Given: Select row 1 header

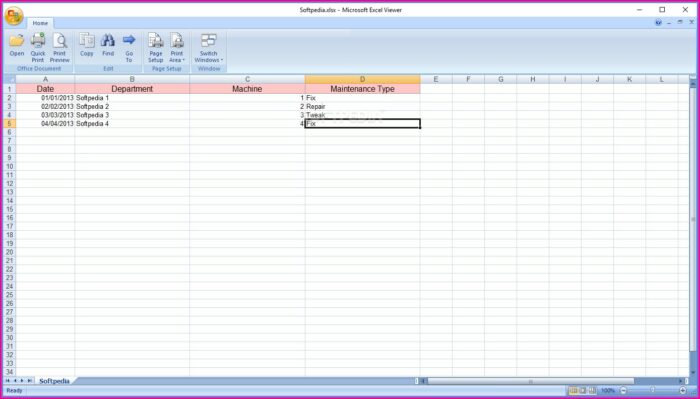Looking at the screenshot, I should 9,89.
